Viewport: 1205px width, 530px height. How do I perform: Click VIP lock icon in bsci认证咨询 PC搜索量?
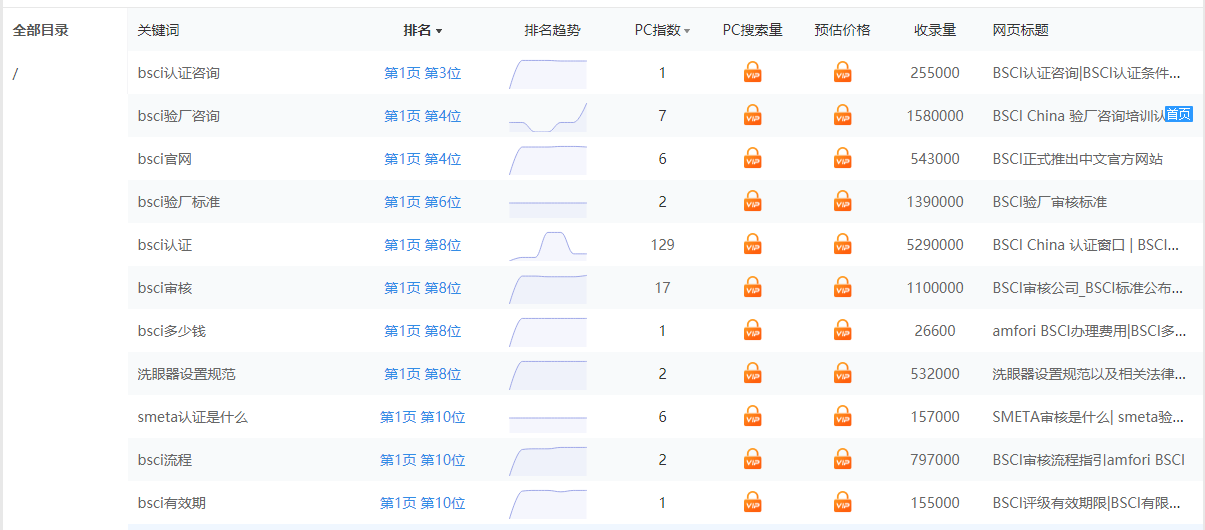coord(752,72)
